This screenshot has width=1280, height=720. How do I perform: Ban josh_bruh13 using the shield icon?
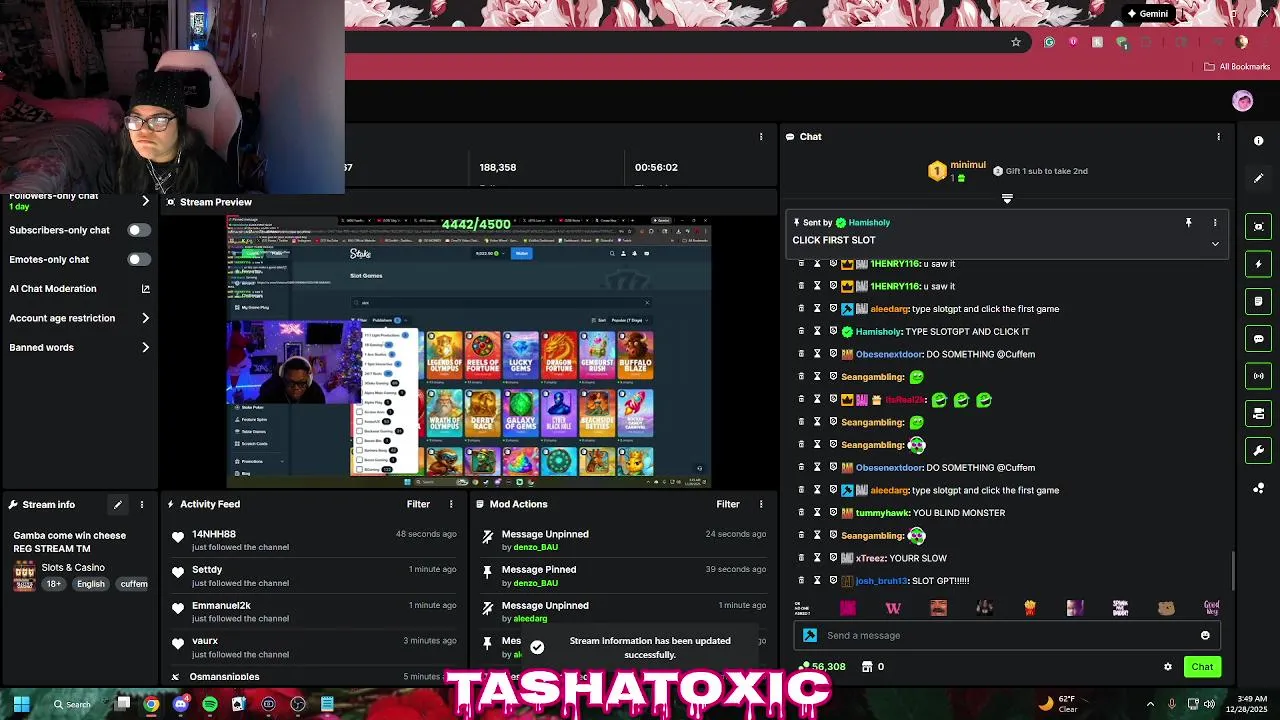[833, 581]
